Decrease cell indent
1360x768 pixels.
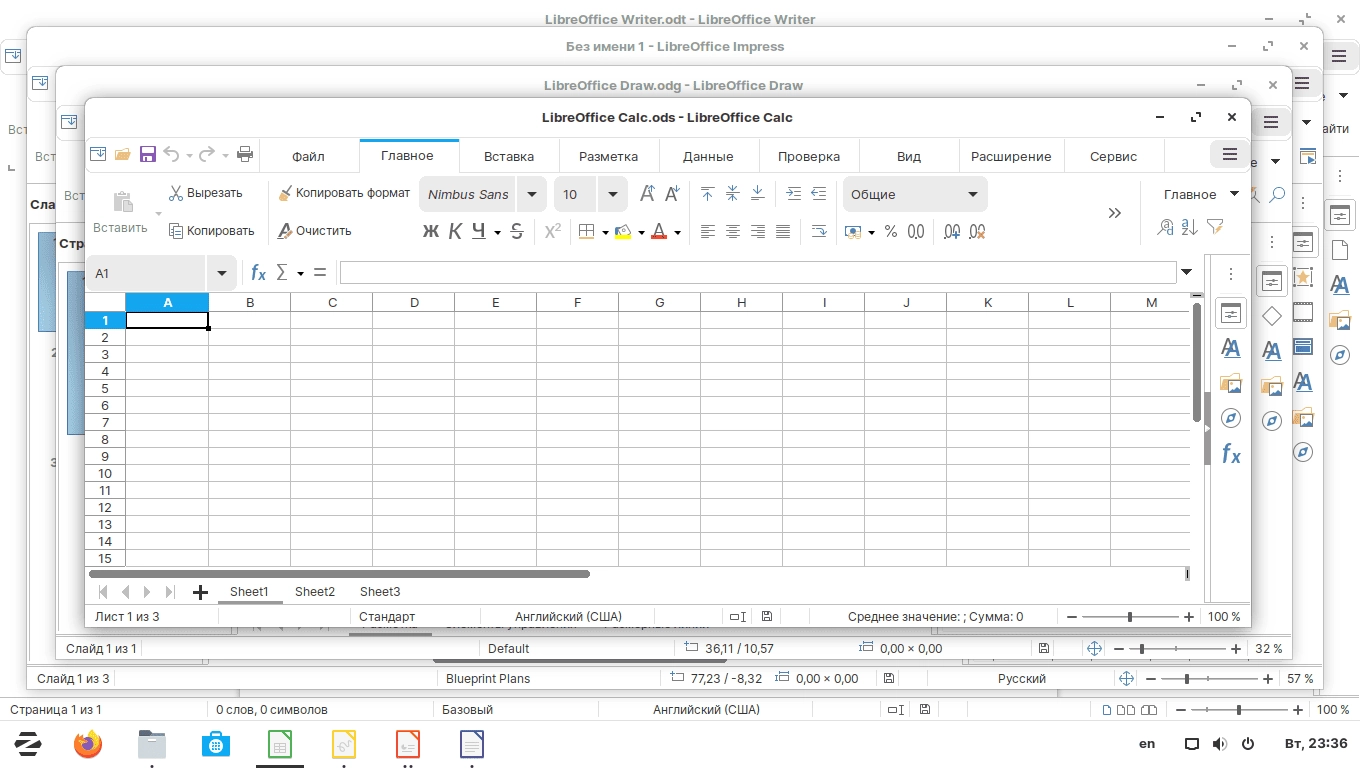[819, 194]
